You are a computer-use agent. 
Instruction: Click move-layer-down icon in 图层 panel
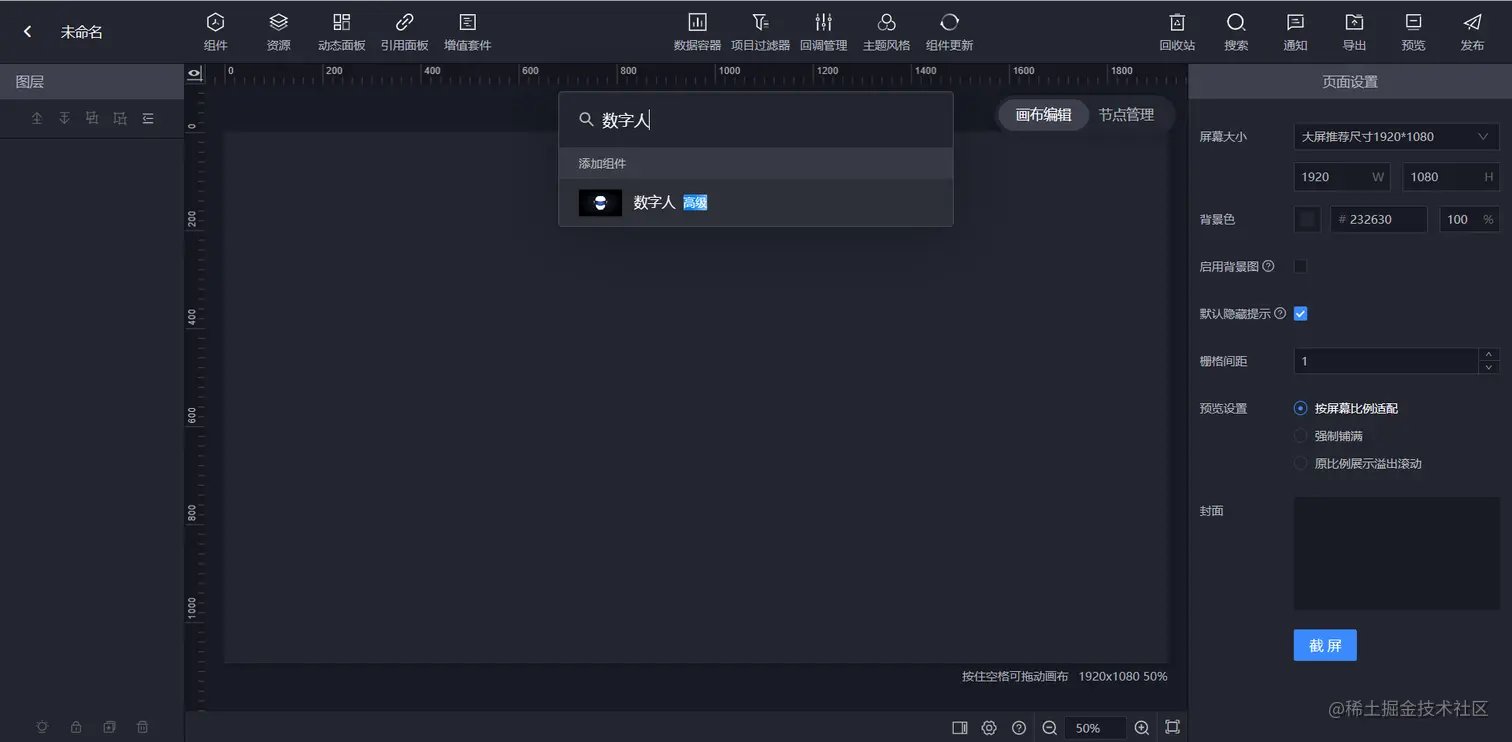click(64, 118)
